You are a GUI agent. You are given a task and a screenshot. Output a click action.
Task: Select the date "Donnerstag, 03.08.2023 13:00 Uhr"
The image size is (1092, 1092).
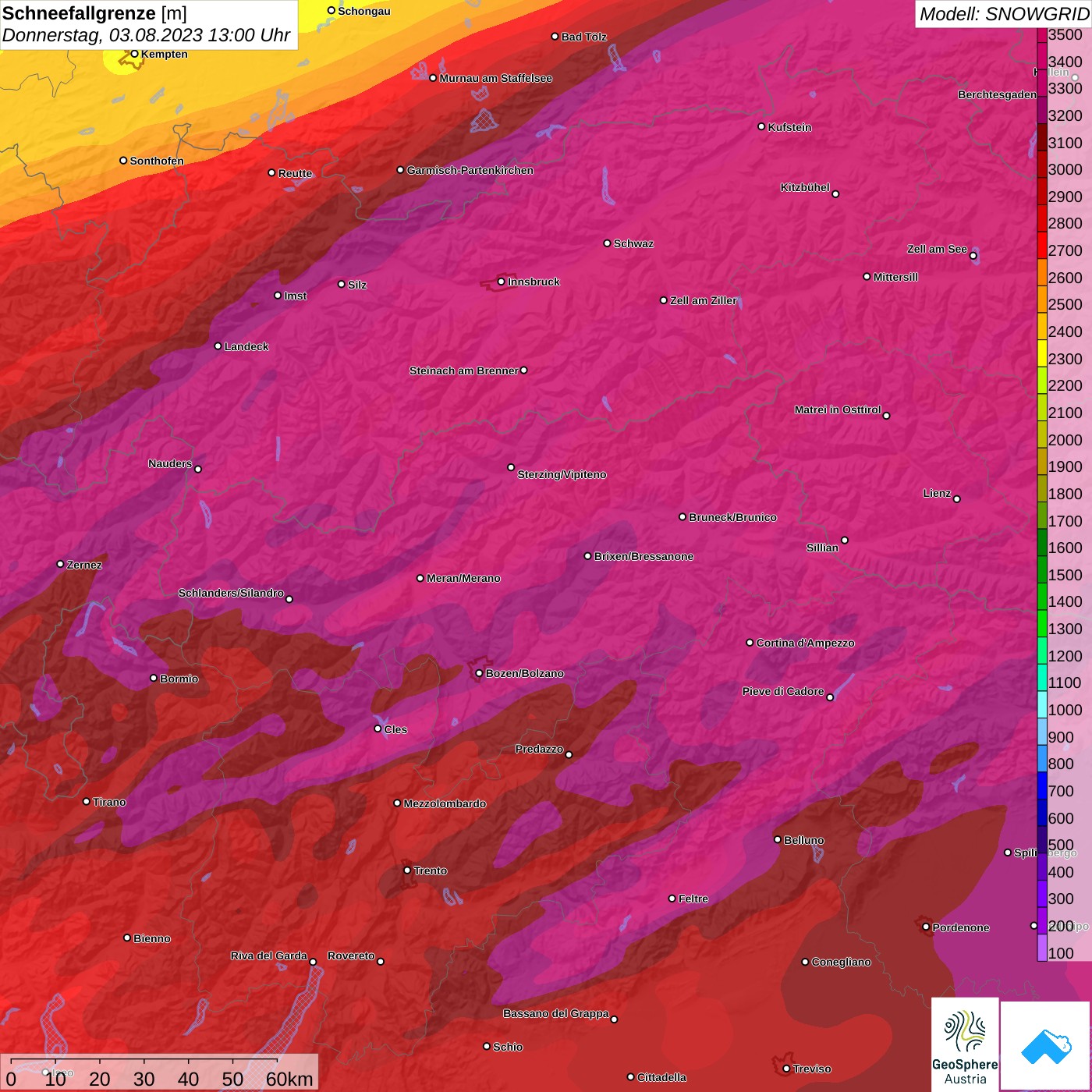(x=146, y=35)
